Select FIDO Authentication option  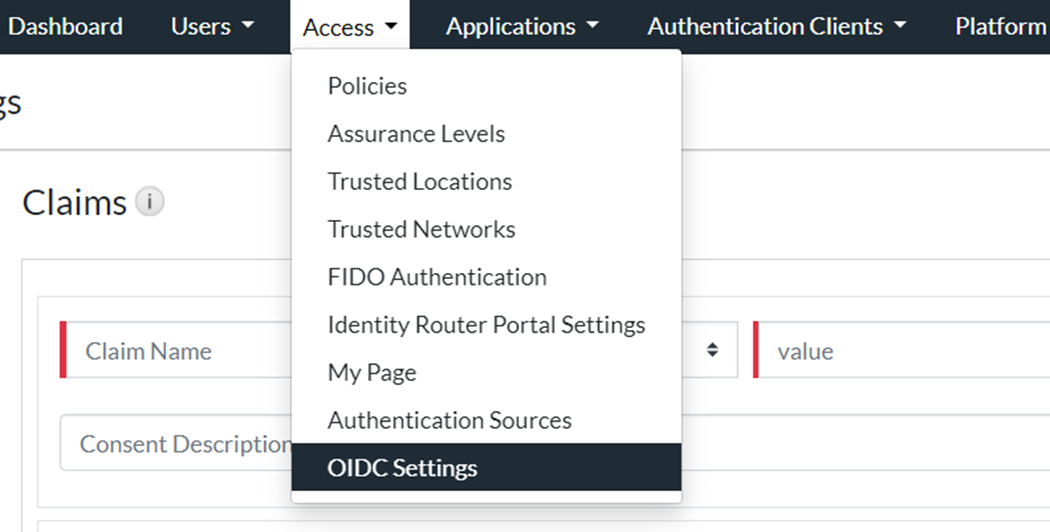click(437, 277)
